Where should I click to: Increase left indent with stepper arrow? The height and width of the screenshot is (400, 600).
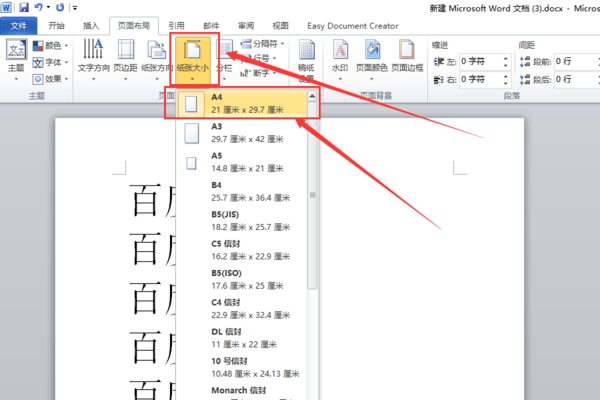[506, 59]
